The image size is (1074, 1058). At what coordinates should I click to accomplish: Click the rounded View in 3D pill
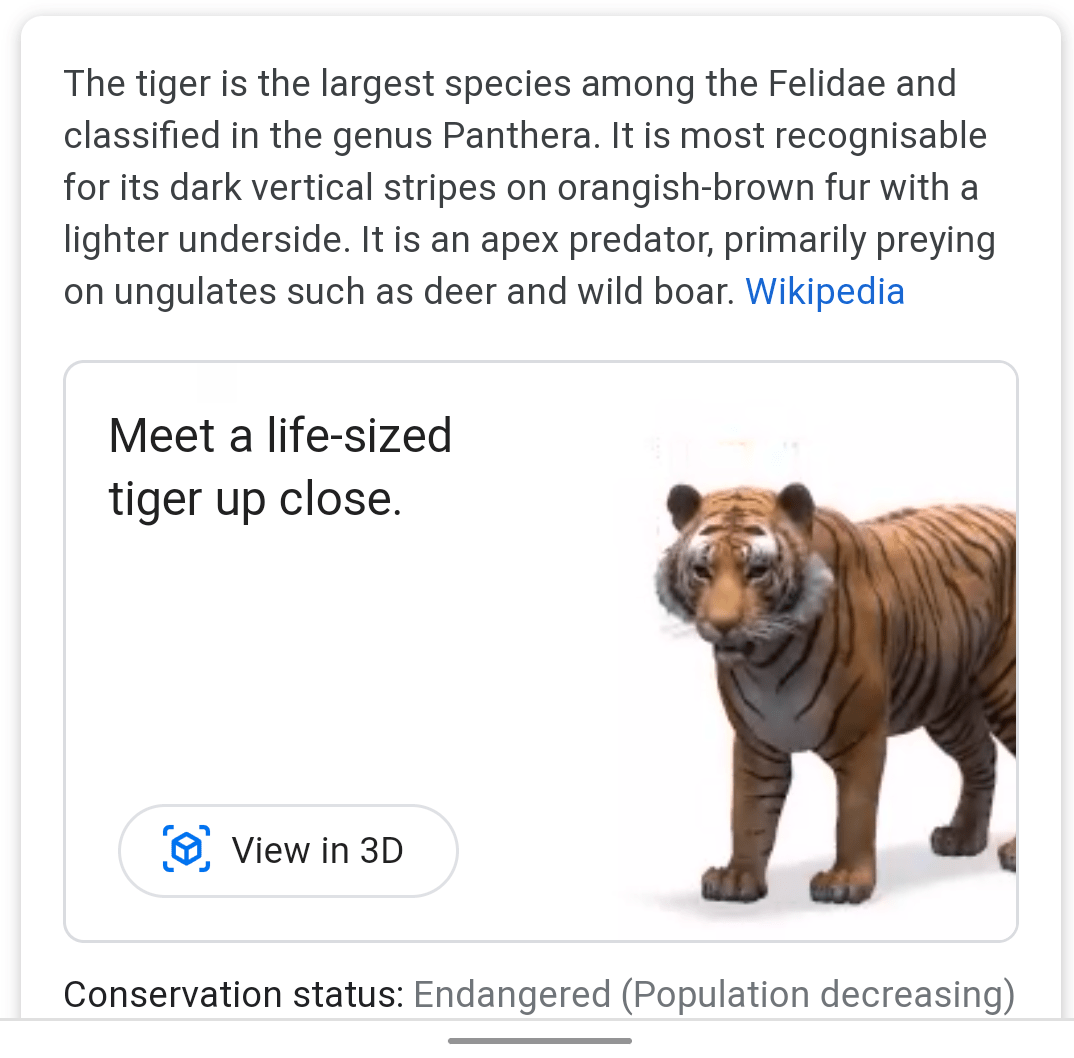pyautogui.click(x=288, y=849)
